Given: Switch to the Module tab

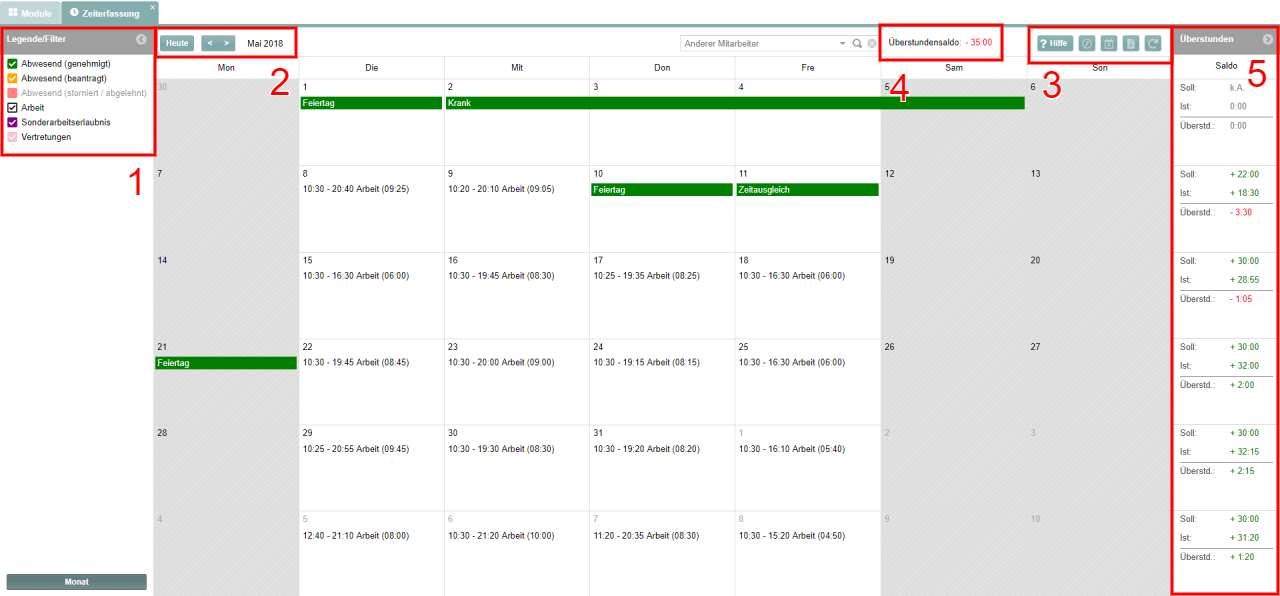Looking at the screenshot, I should click(x=30, y=12).
